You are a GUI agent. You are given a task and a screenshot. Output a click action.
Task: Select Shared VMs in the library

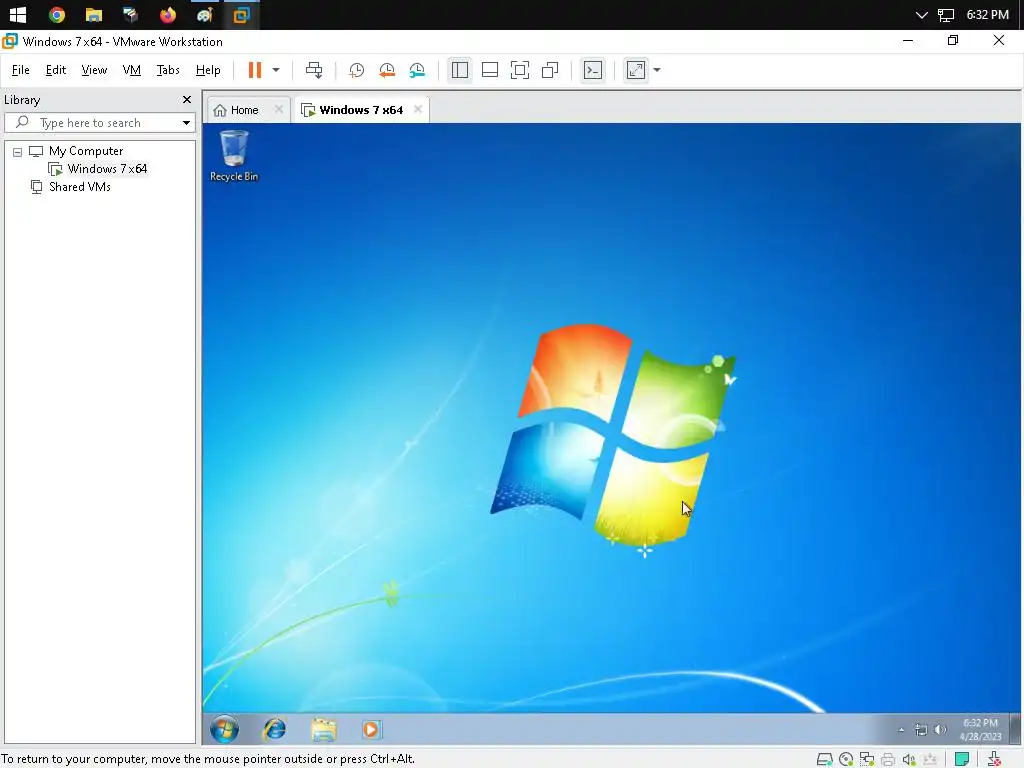[80, 187]
